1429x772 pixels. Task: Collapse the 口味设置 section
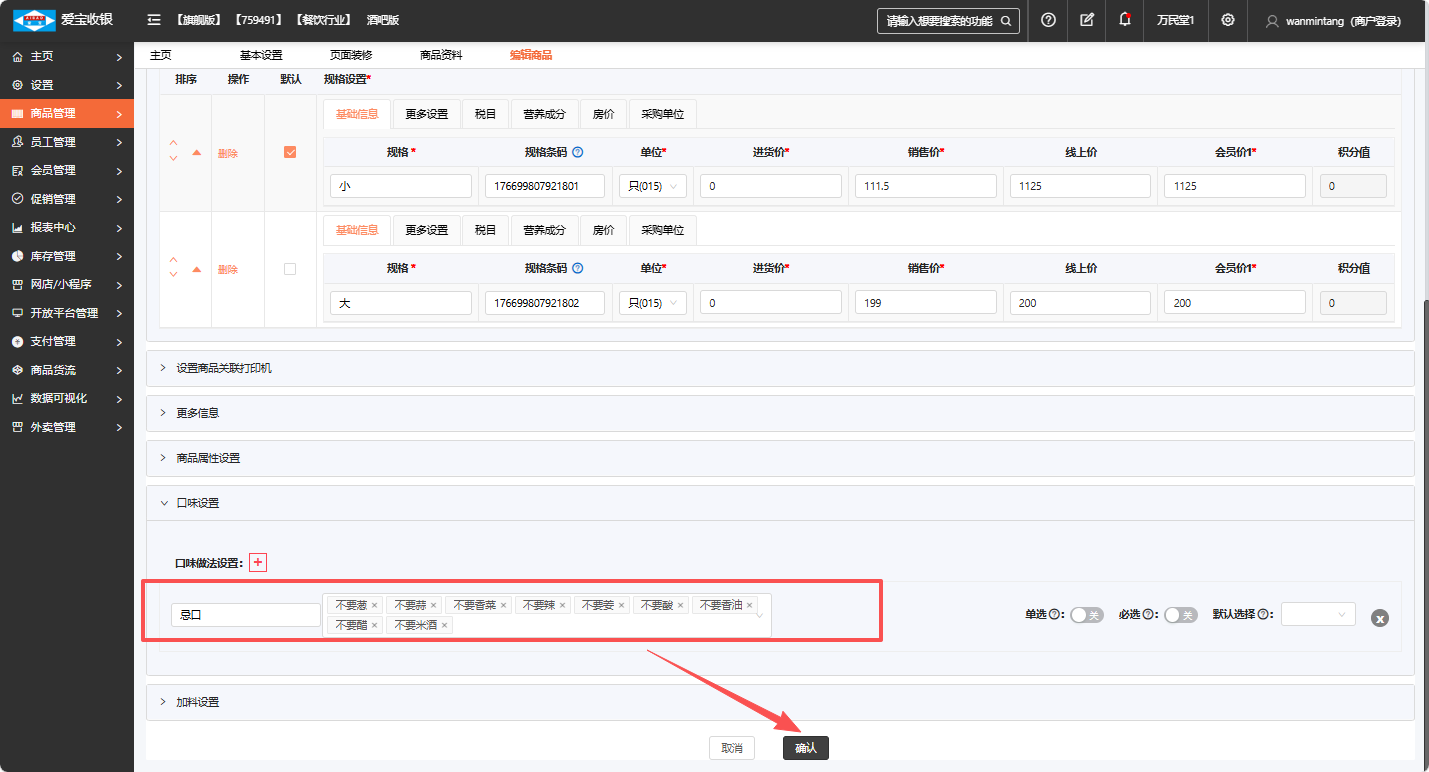[780, 503]
